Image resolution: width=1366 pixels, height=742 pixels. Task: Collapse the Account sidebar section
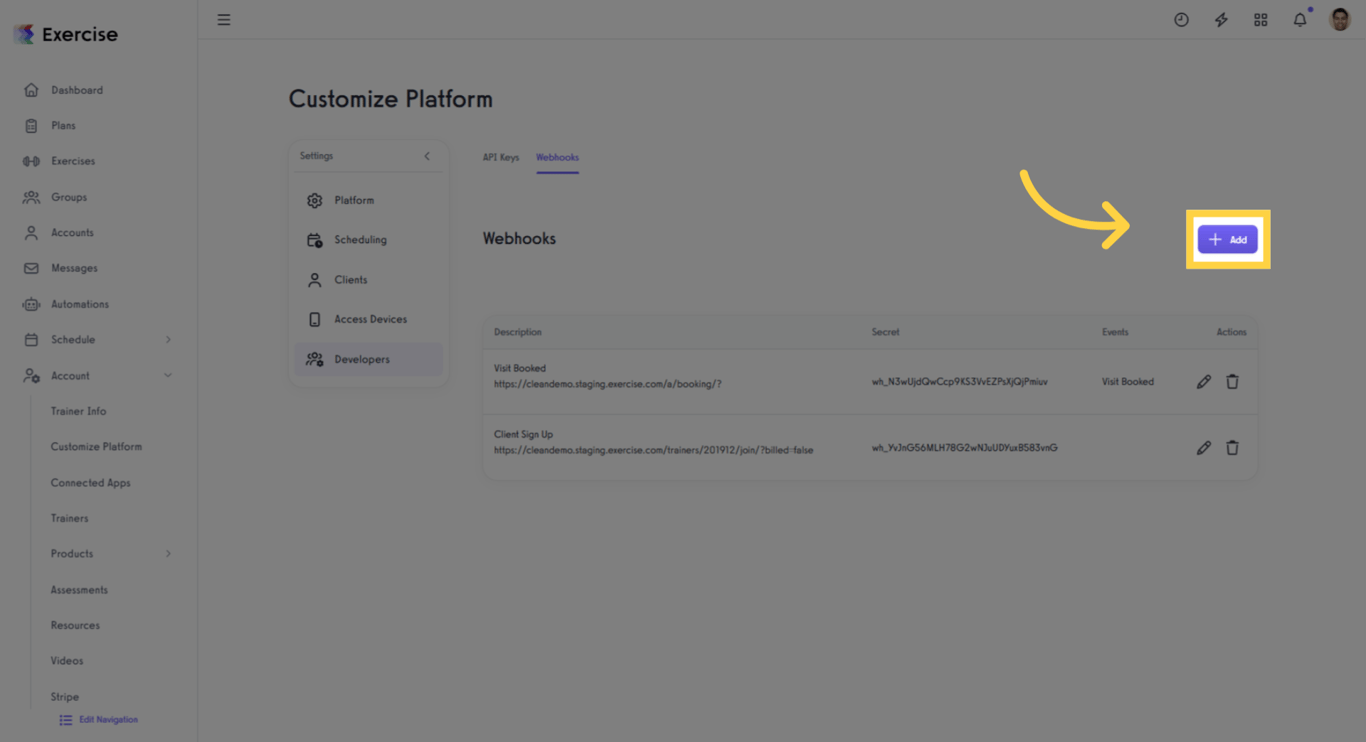pos(169,375)
